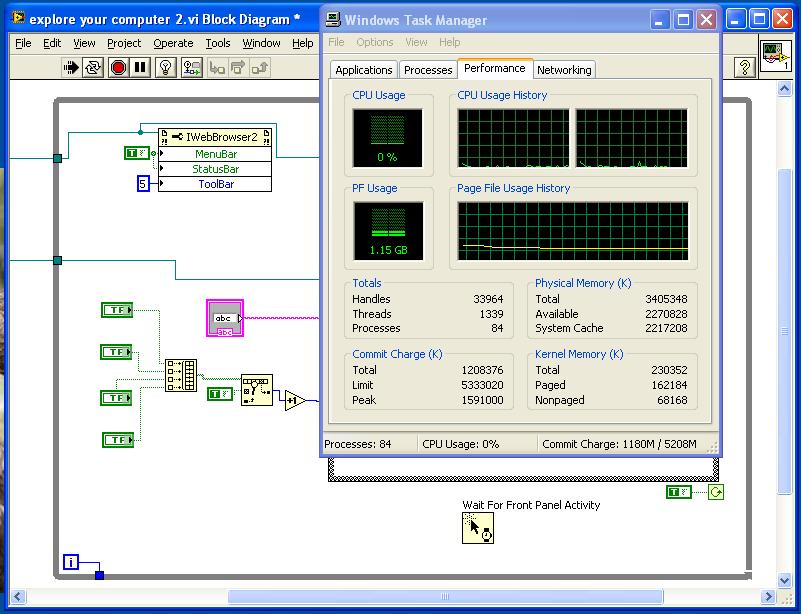
Task: Click the VI icon pane at top right
Action: [775, 56]
